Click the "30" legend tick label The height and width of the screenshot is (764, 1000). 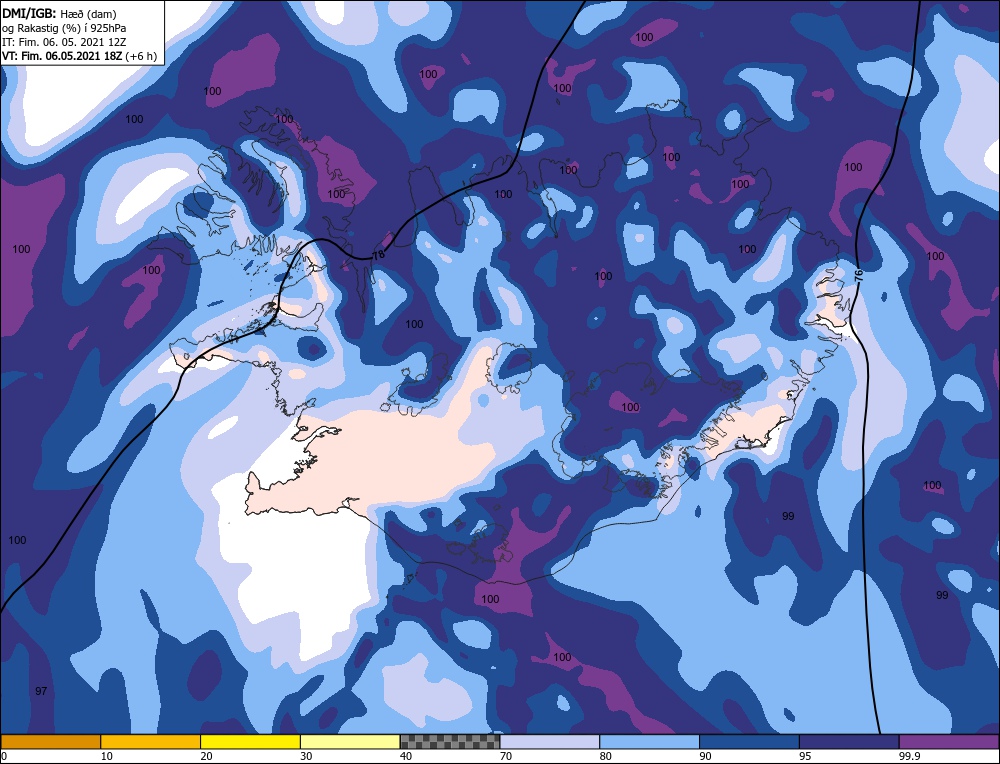coord(307,756)
